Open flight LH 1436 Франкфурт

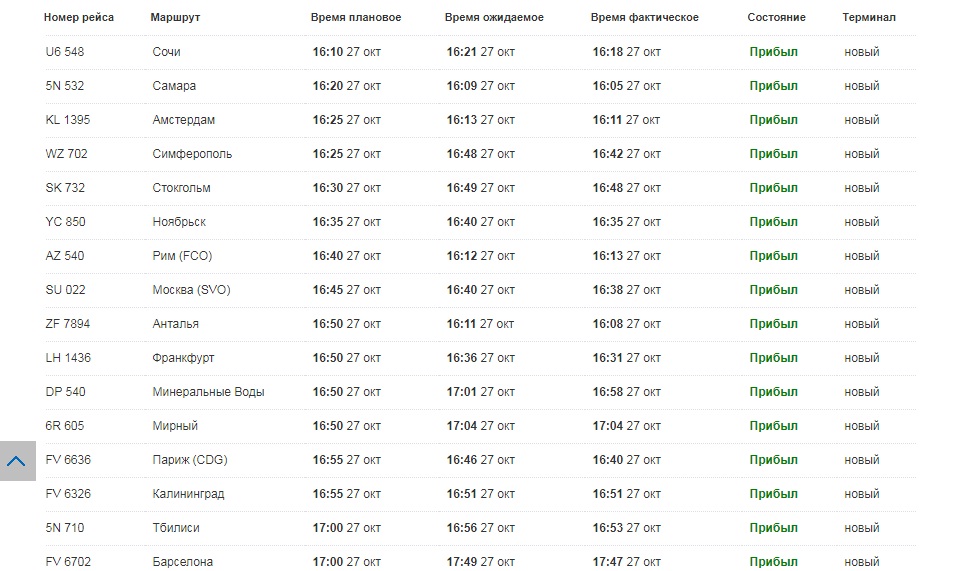tap(480, 358)
